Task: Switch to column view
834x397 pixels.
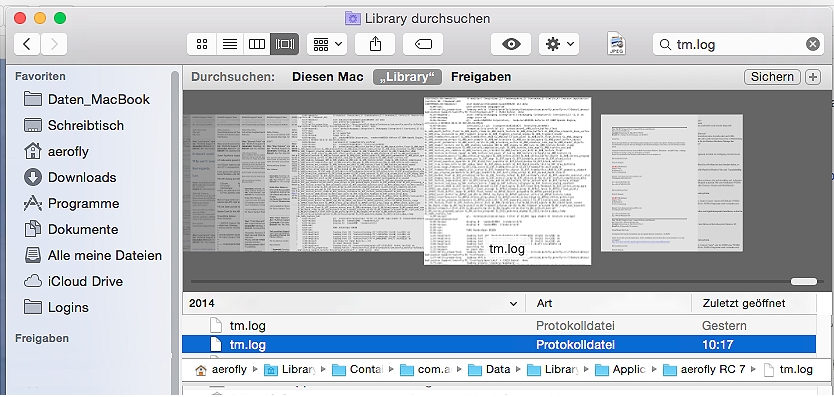Action: [x=257, y=44]
